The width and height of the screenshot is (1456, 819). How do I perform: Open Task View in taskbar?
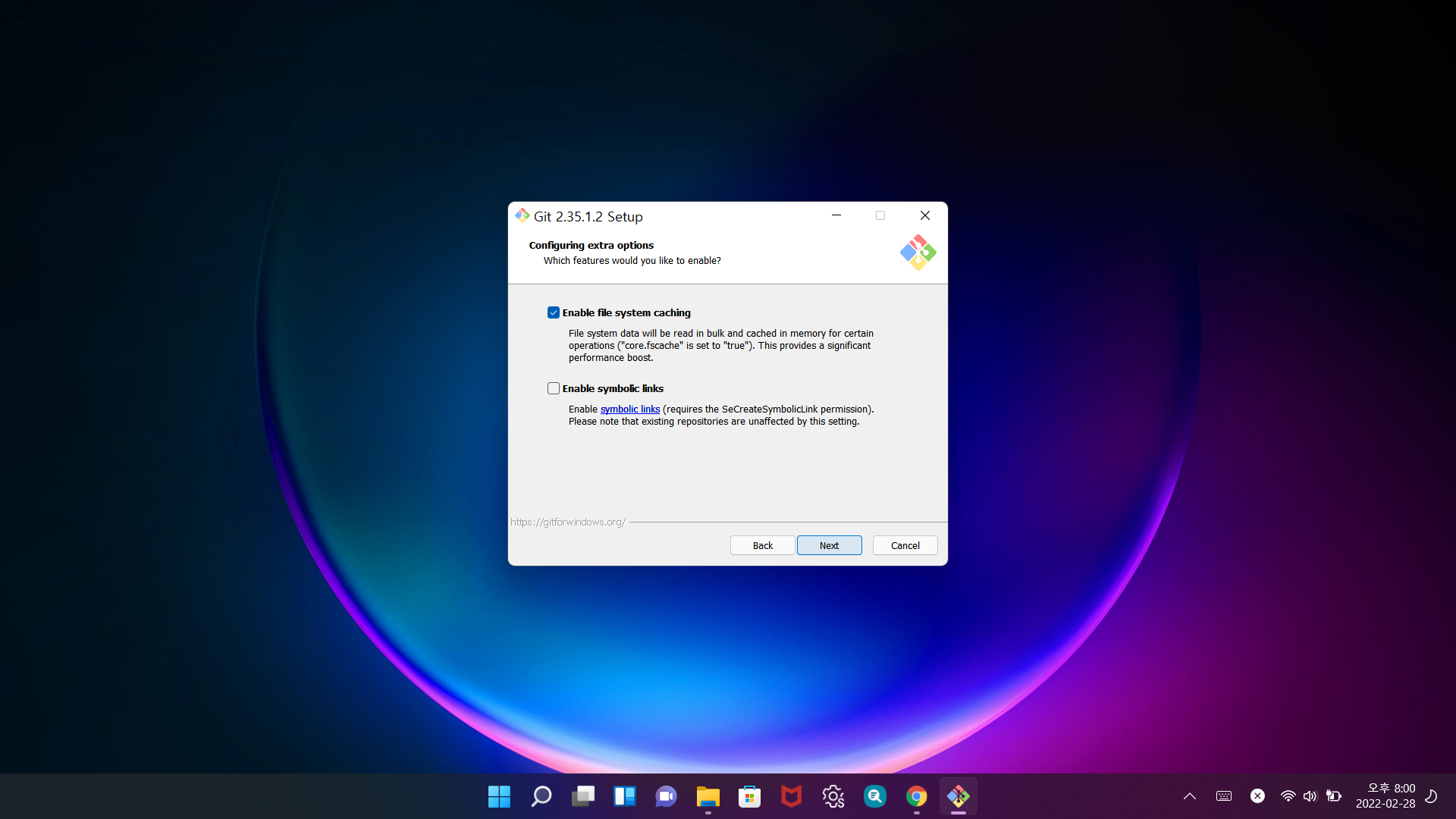click(582, 796)
